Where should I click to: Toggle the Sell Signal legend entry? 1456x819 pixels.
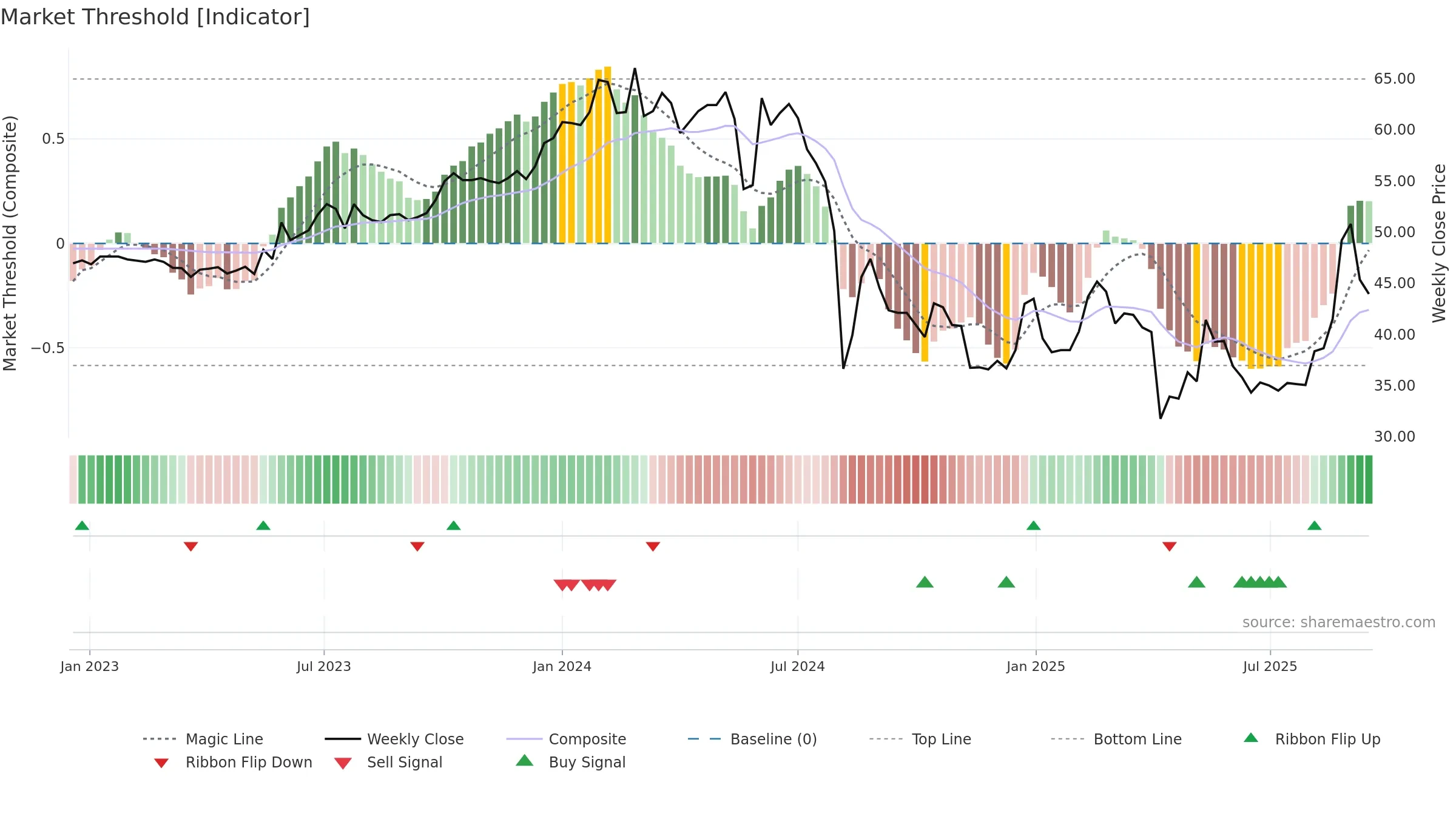pos(388,762)
